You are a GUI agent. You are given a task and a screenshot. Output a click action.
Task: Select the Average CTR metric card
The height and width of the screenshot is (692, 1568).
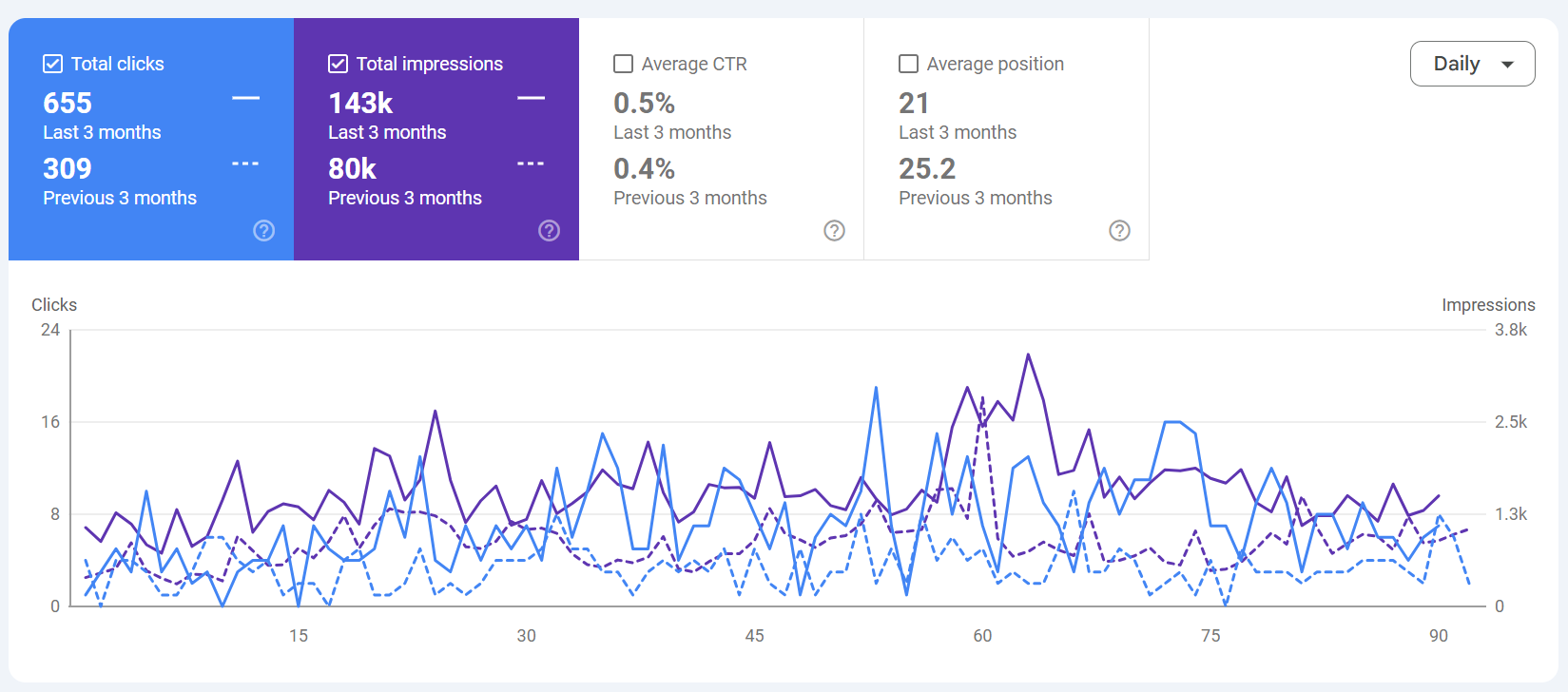[722, 139]
